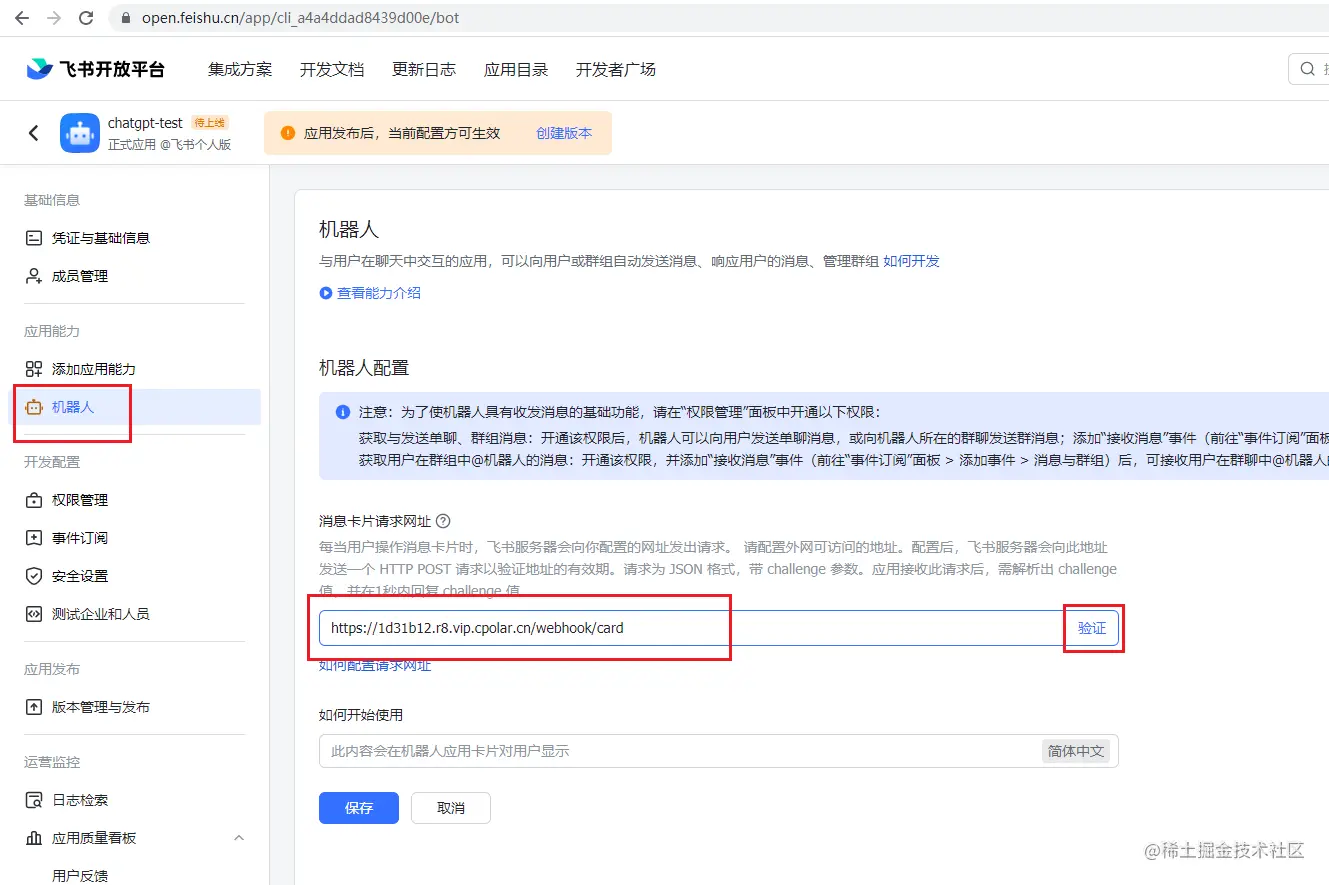Click the 版本管理与发布 upload icon
The width and height of the screenshot is (1329, 885).
click(34, 707)
